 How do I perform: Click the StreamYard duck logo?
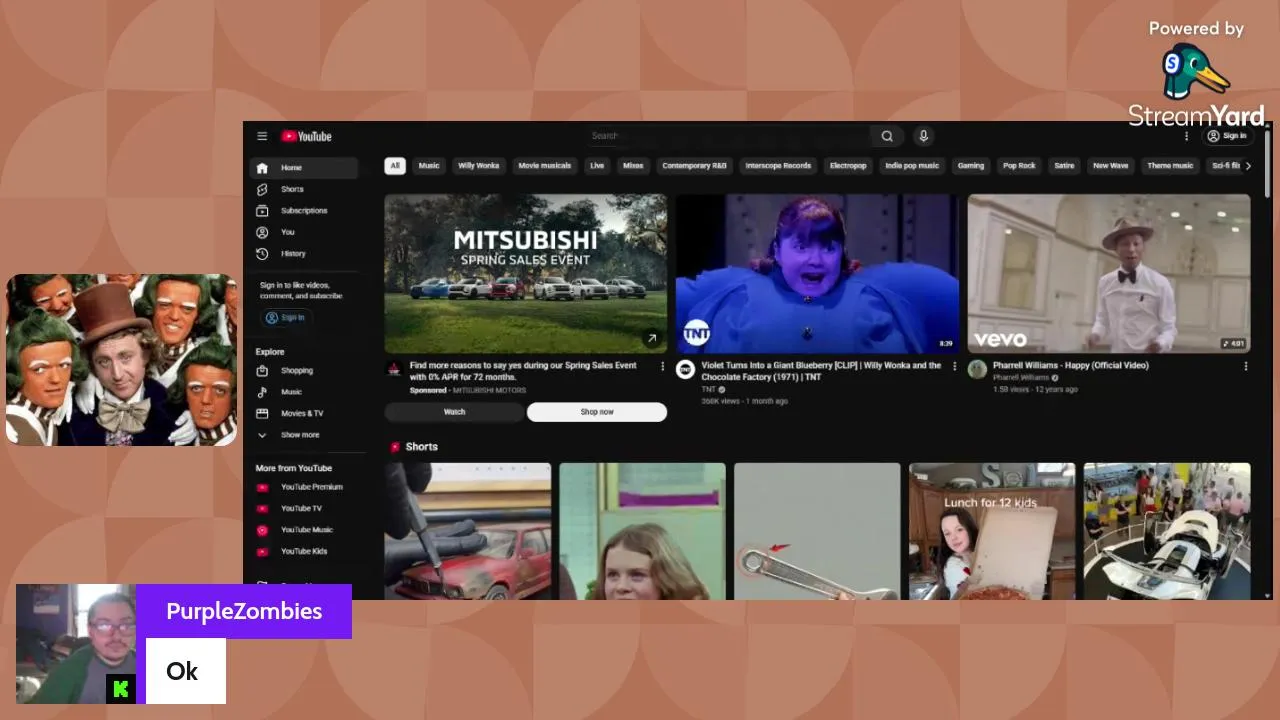point(1196,73)
